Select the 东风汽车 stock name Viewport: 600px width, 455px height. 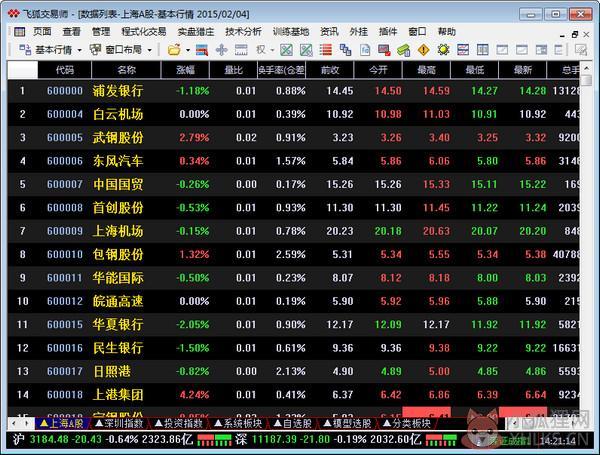118,161
